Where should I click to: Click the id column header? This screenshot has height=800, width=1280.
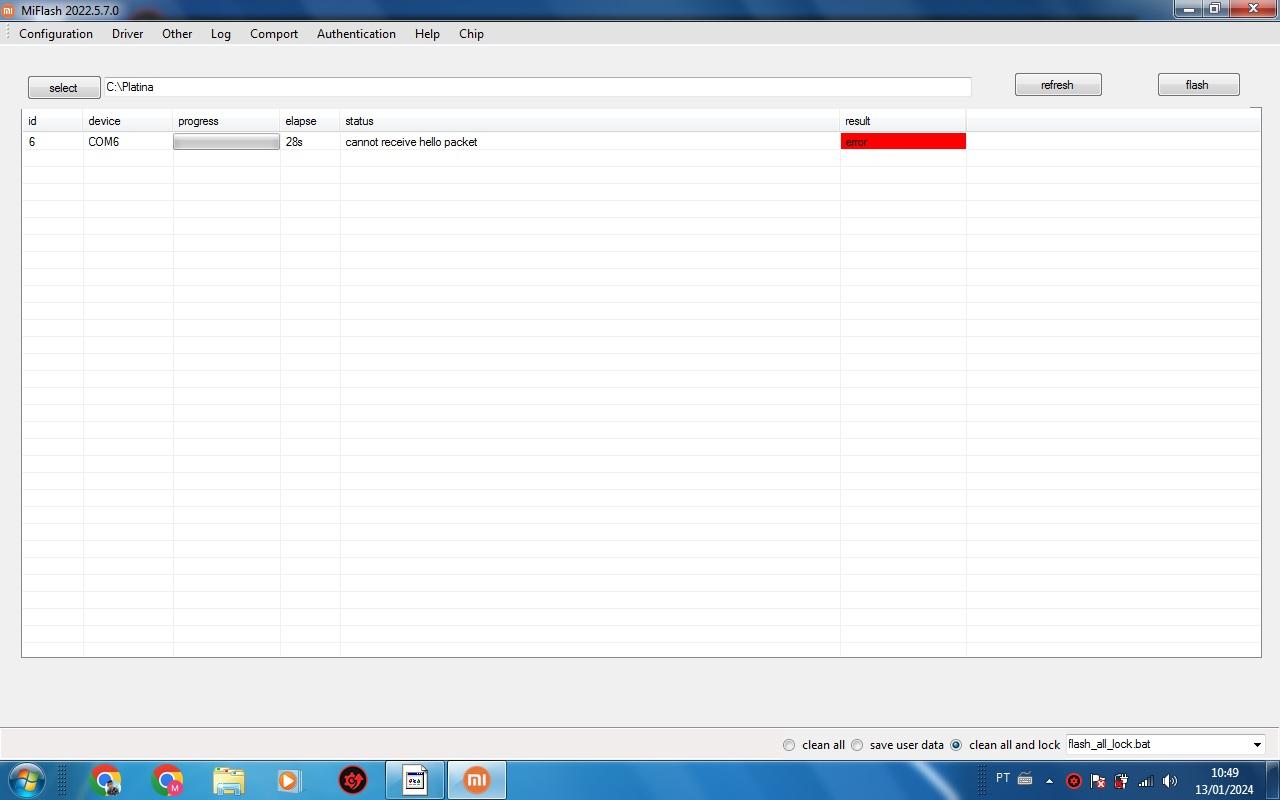click(53, 121)
